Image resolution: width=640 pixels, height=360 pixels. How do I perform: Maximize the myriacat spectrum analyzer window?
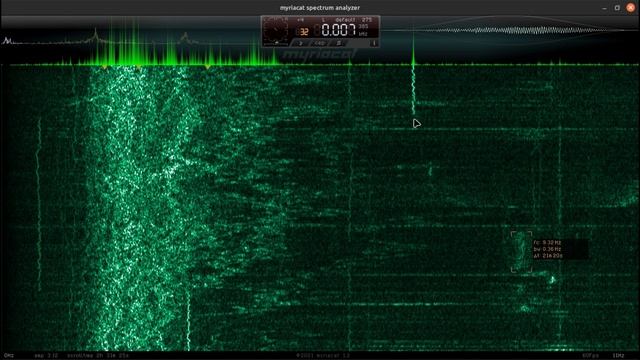[x=617, y=8]
